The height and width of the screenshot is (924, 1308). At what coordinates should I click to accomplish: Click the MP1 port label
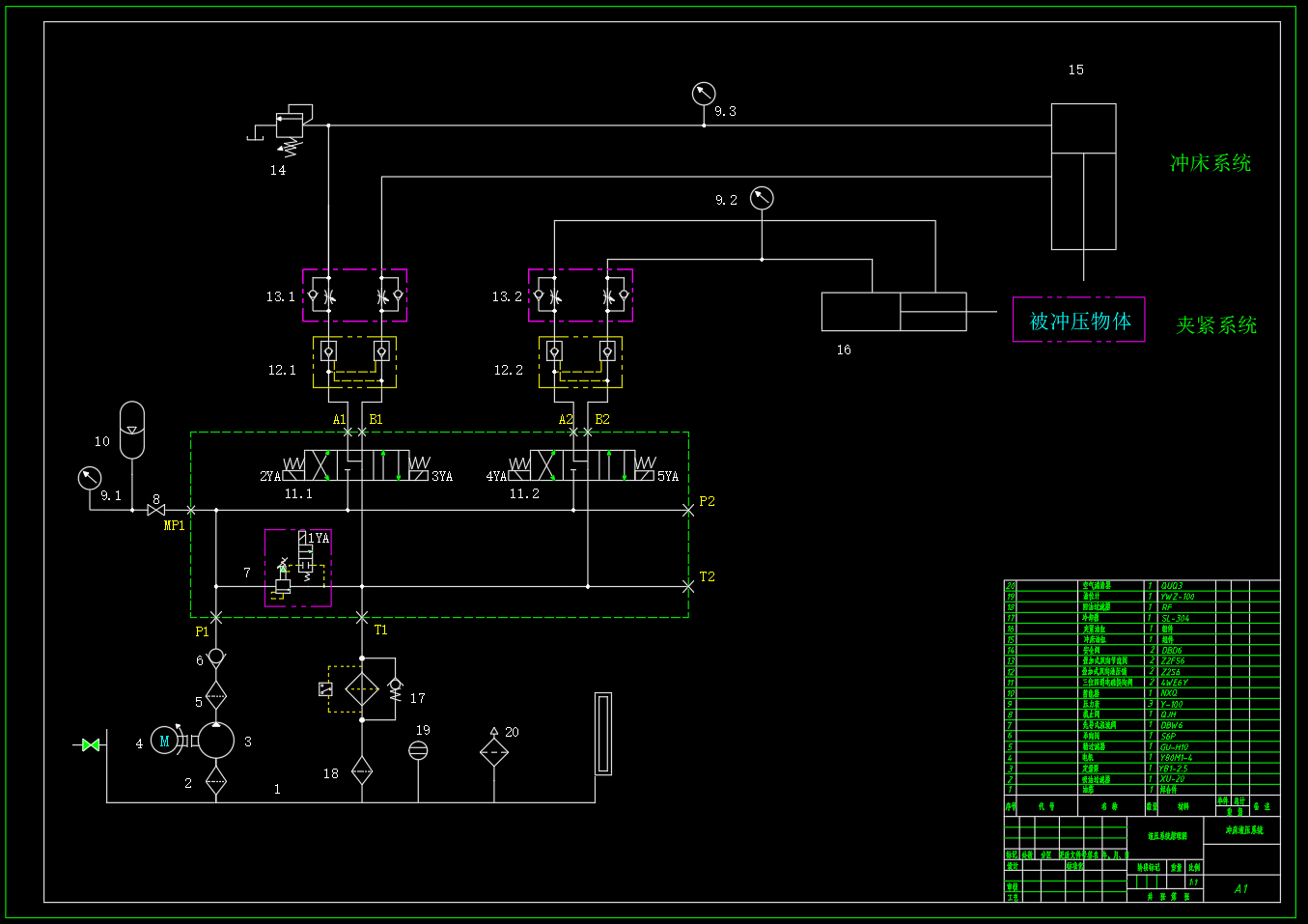click(174, 525)
